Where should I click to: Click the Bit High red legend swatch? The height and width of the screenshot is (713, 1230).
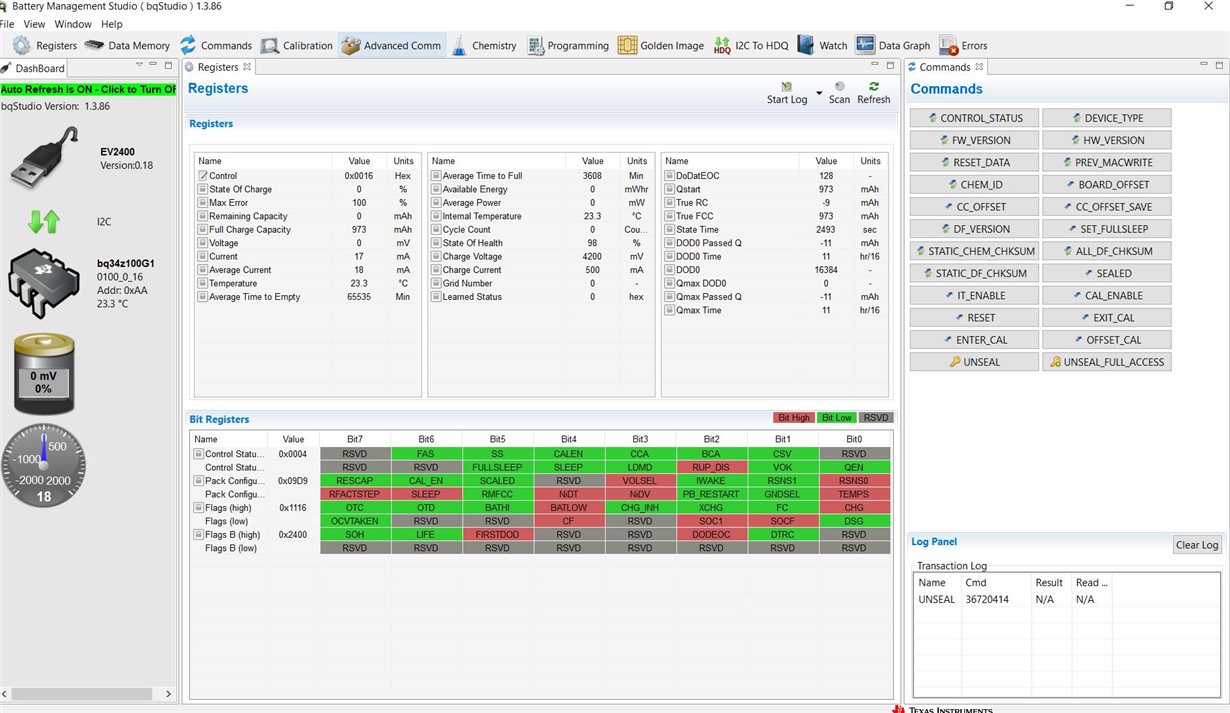point(794,418)
